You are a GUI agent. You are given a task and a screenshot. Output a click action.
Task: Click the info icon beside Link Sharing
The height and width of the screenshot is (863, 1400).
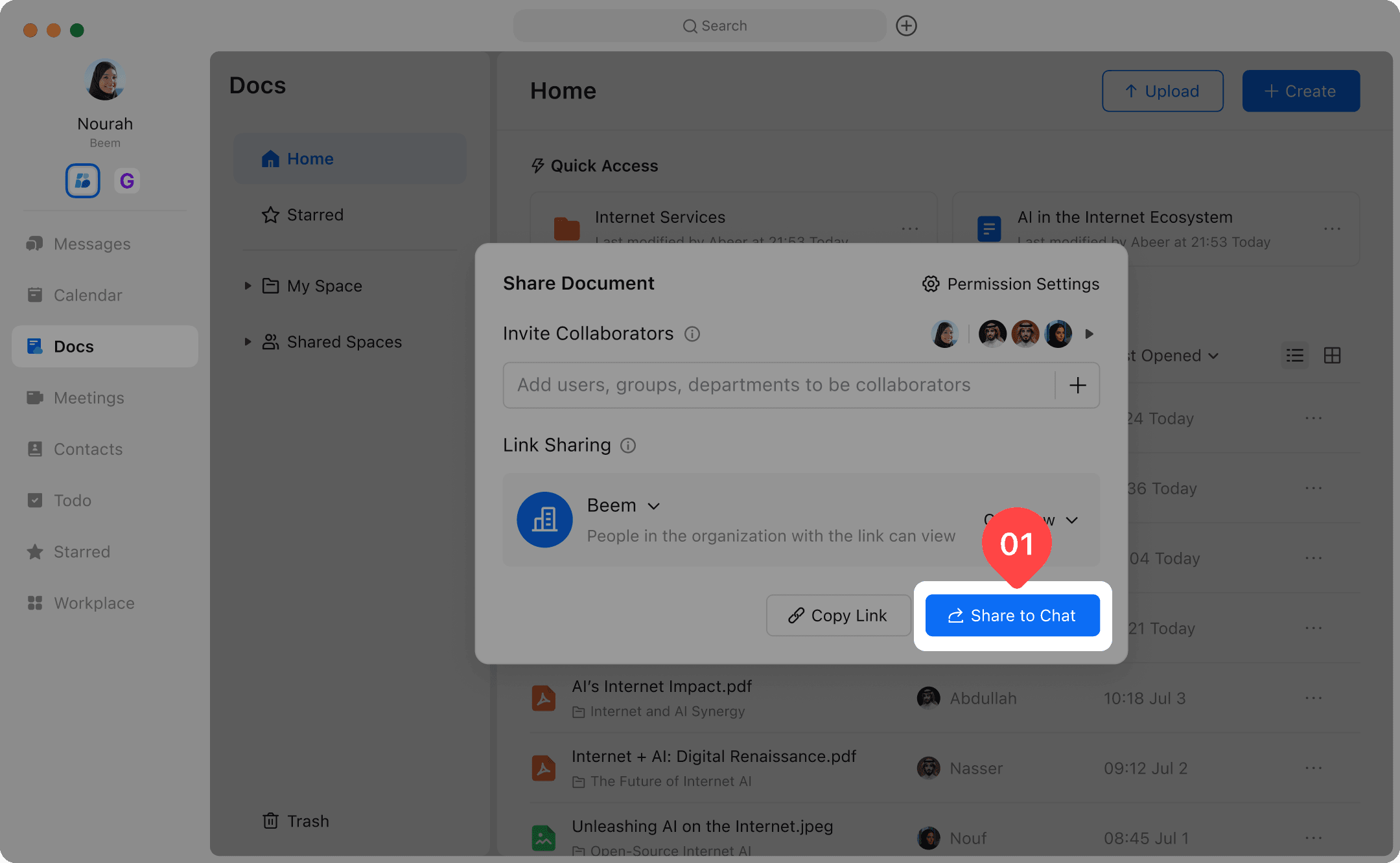point(627,446)
